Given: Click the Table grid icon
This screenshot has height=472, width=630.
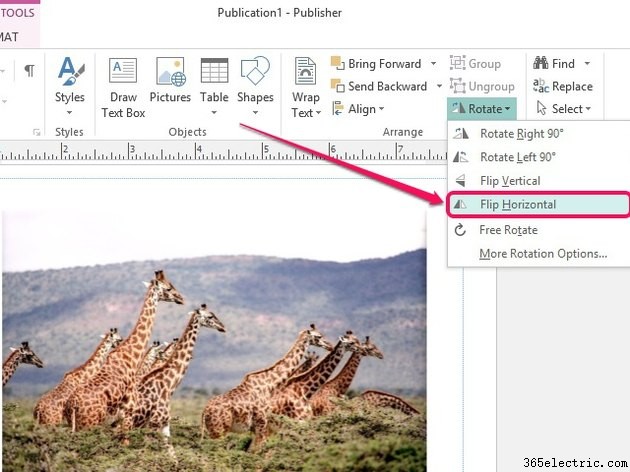Looking at the screenshot, I should [x=214, y=70].
